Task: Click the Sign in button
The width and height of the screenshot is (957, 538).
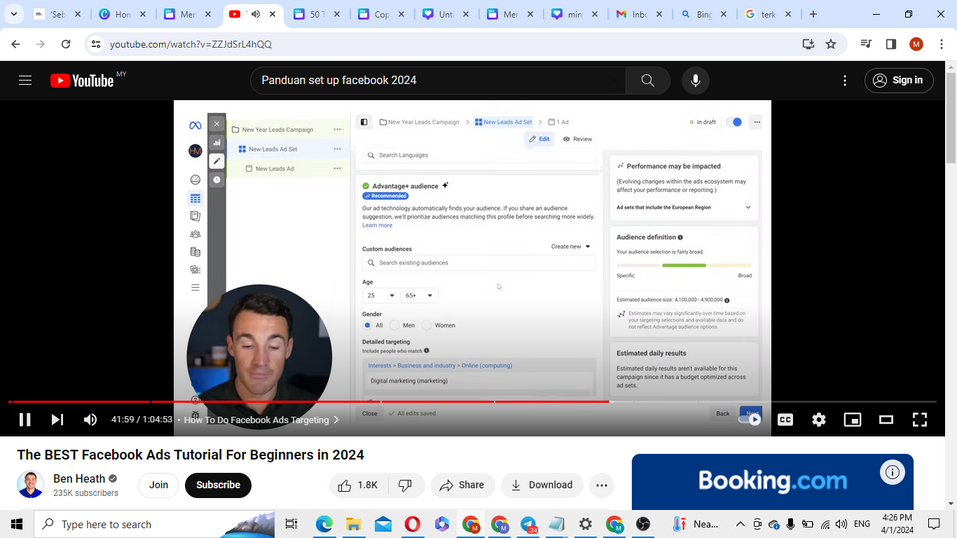Action: [898, 80]
